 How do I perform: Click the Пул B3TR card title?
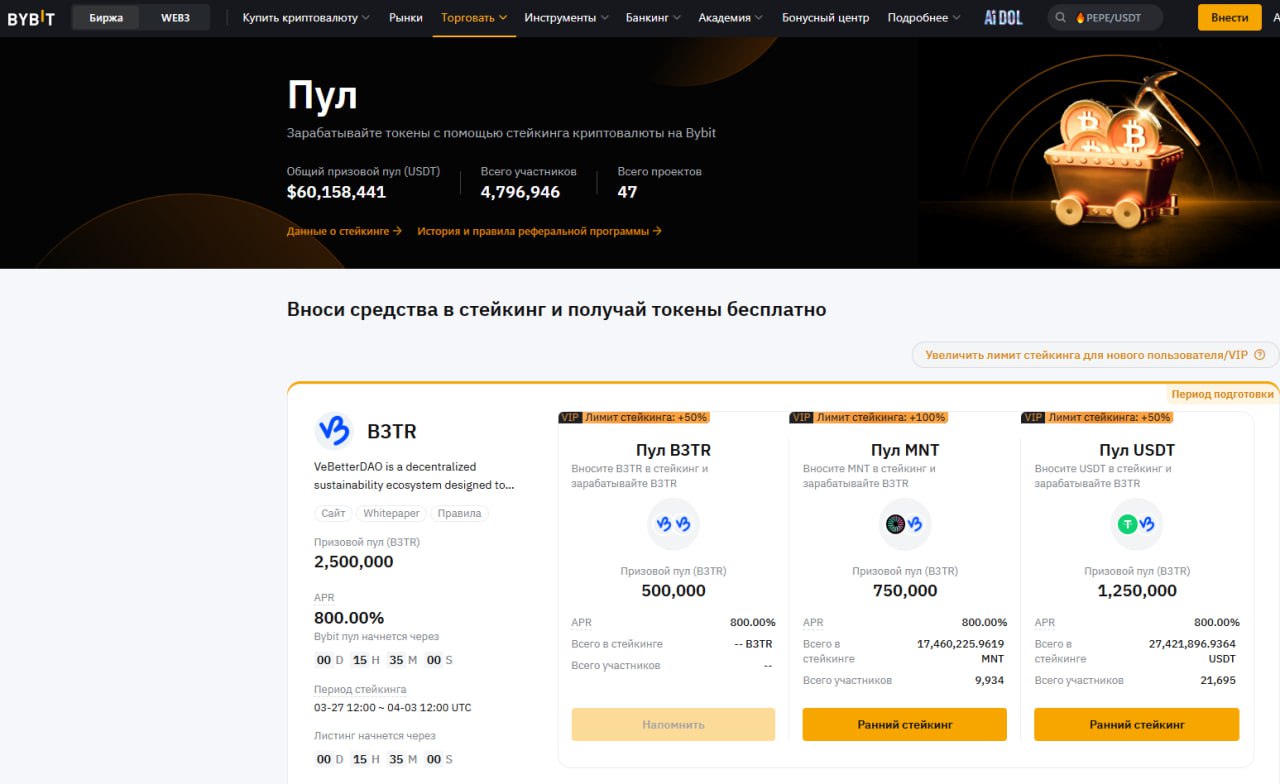(673, 450)
